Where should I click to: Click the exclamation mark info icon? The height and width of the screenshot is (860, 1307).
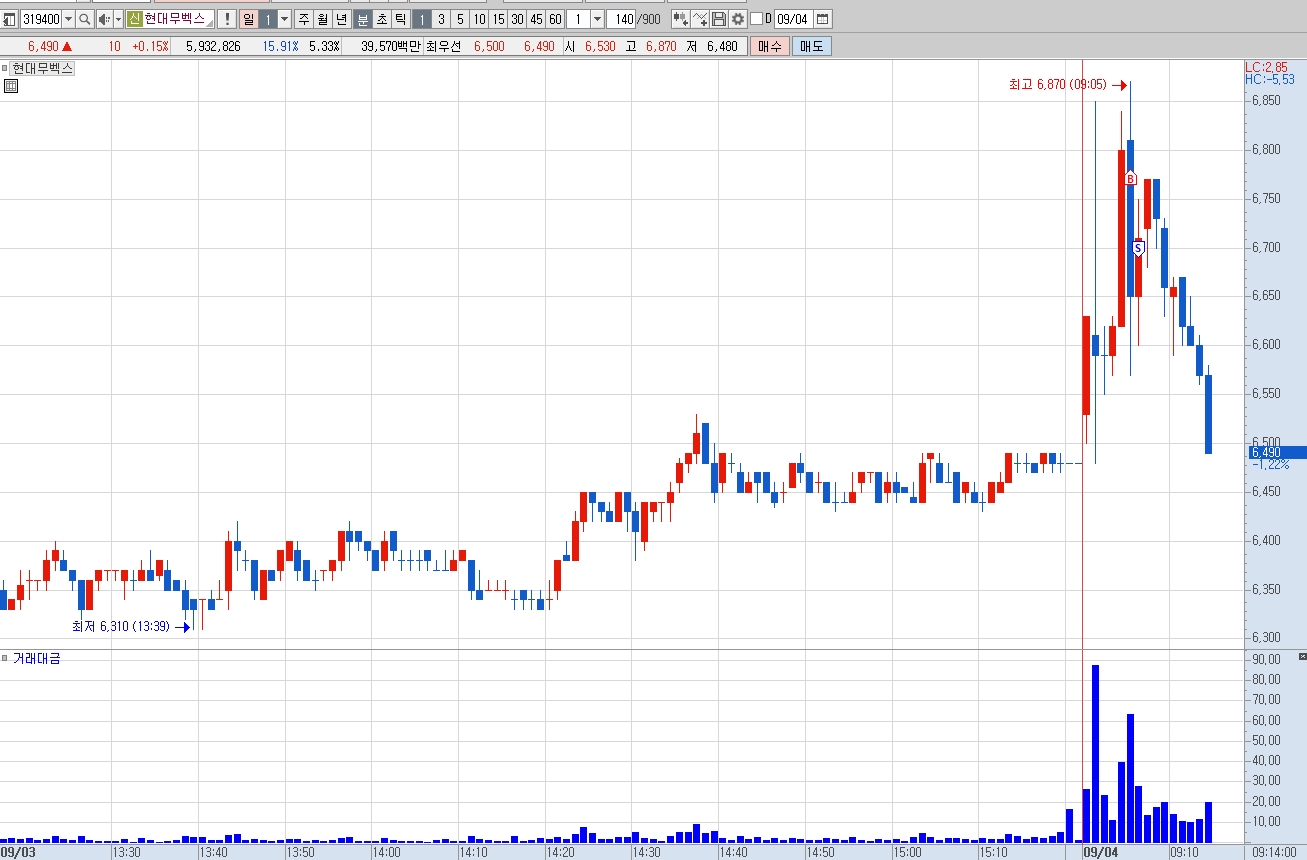(x=227, y=19)
